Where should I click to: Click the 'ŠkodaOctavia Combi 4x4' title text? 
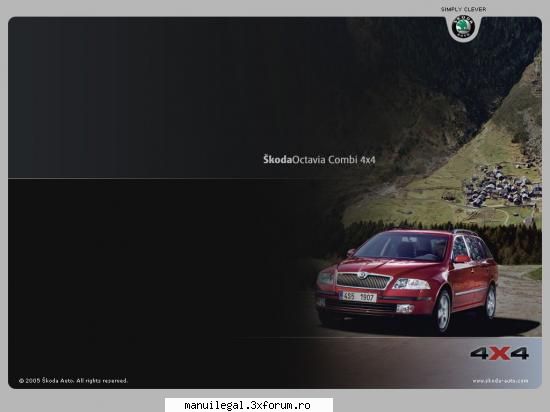tap(319, 160)
